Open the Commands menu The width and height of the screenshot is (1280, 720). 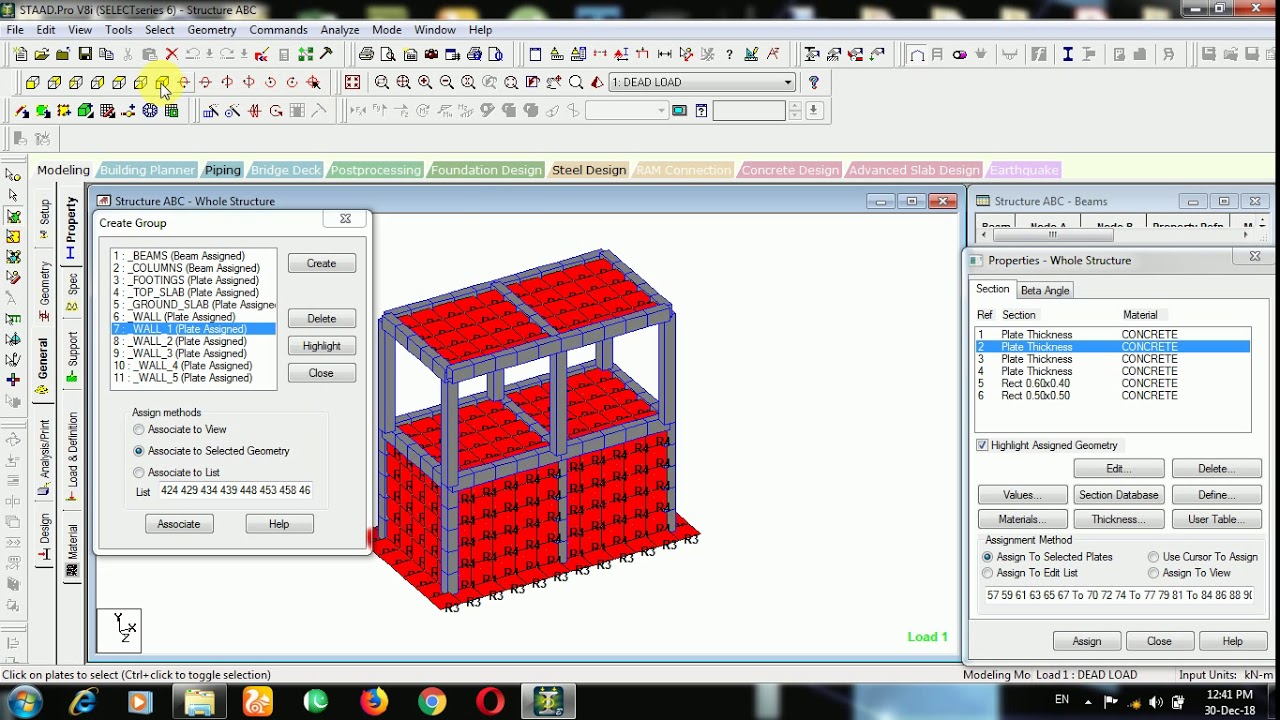pos(278,30)
